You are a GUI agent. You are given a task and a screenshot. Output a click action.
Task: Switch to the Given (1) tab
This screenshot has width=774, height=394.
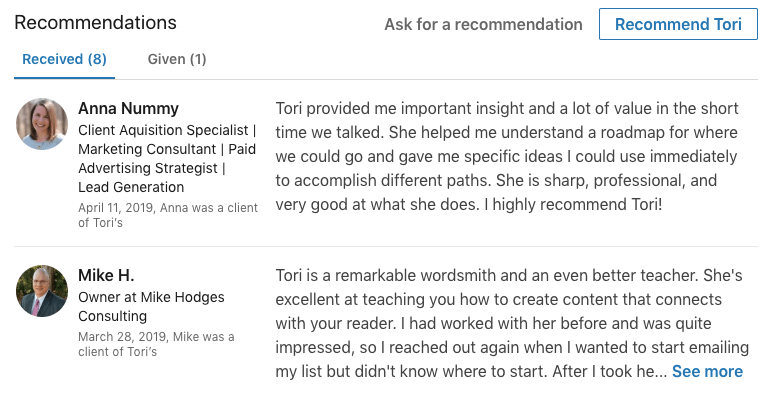tap(177, 59)
